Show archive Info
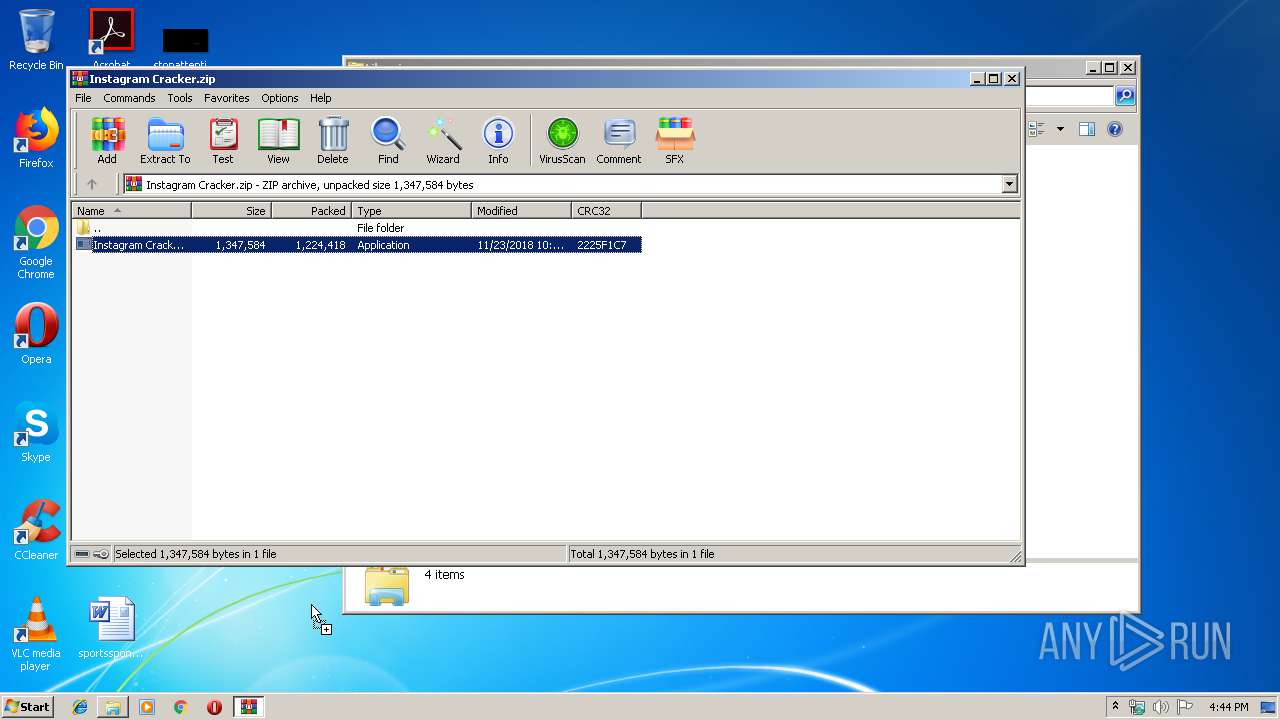 click(498, 140)
